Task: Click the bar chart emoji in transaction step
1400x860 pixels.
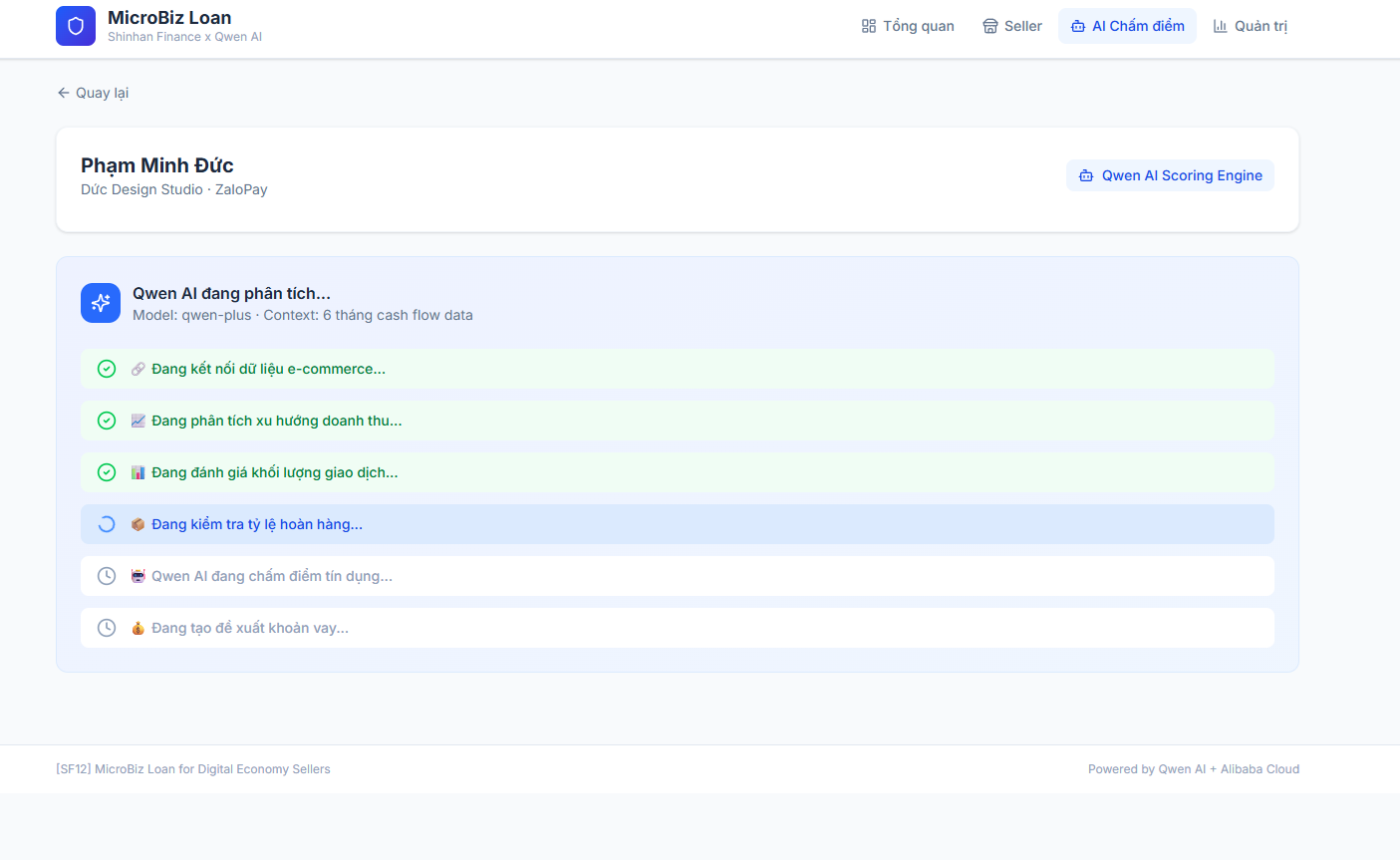Action: click(x=139, y=472)
